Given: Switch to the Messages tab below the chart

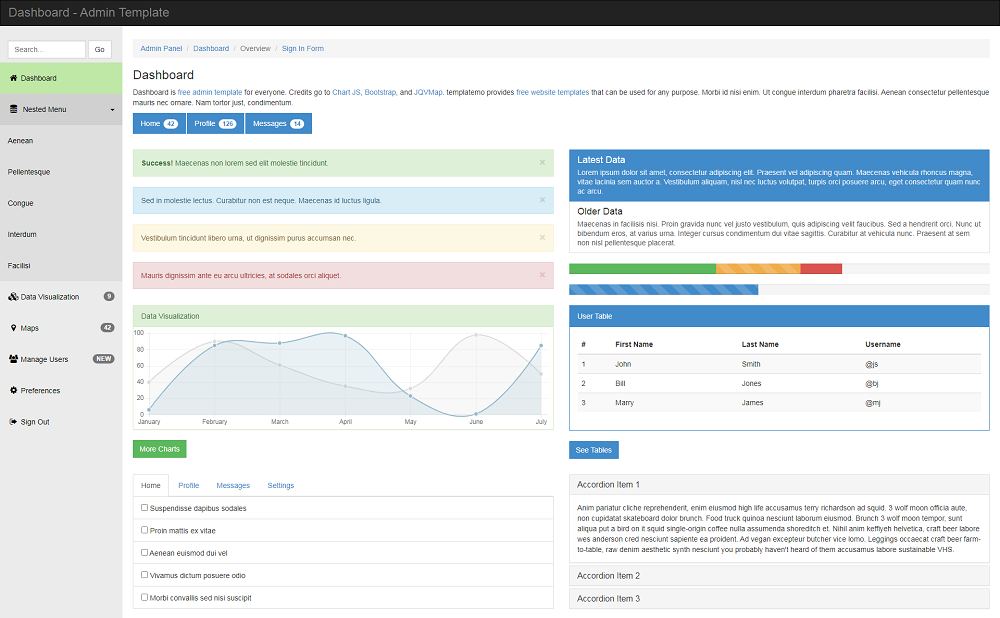Looking at the screenshot, I should click(233, 485).
